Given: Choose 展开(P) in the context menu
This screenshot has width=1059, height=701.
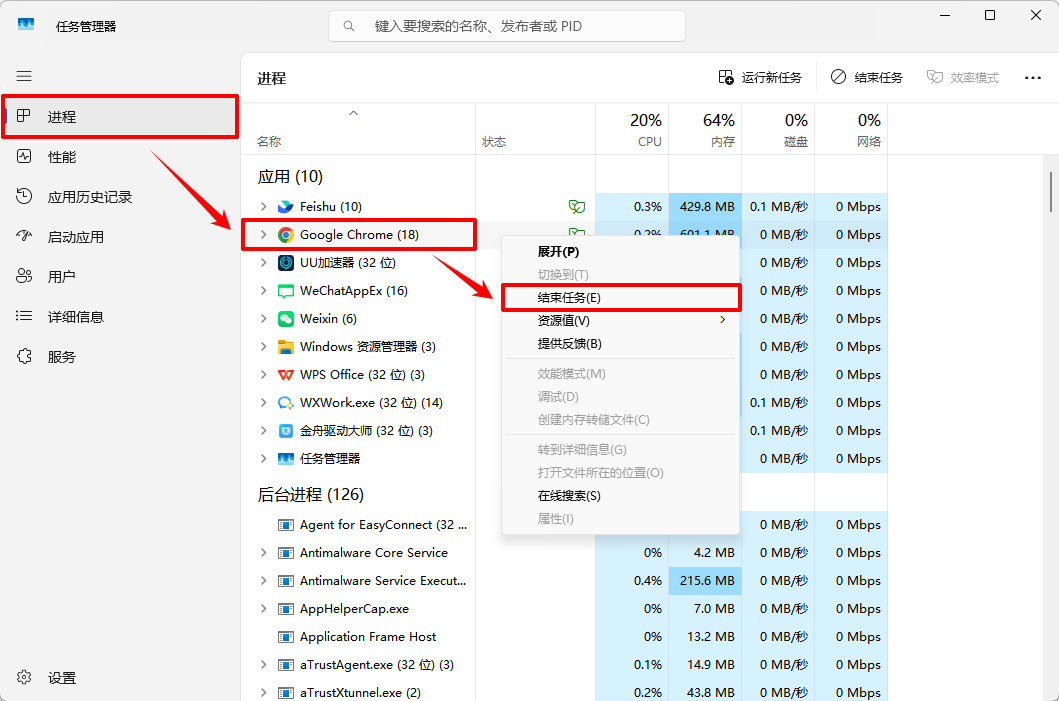Looking at the screenshot, I should click(x=621, y=252).
